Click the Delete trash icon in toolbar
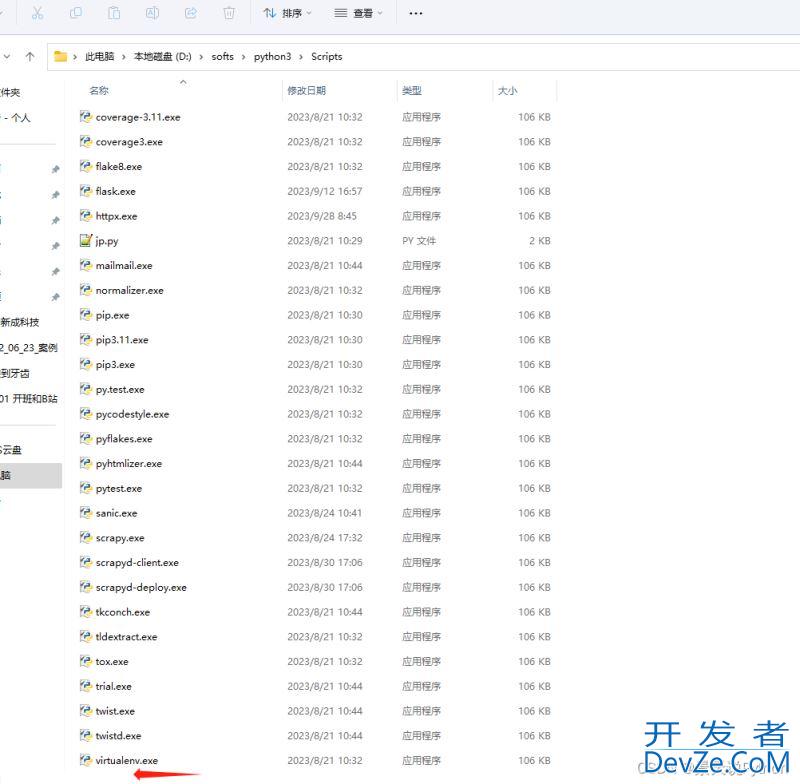Screen dimensions: 800x784 [229, 13]
